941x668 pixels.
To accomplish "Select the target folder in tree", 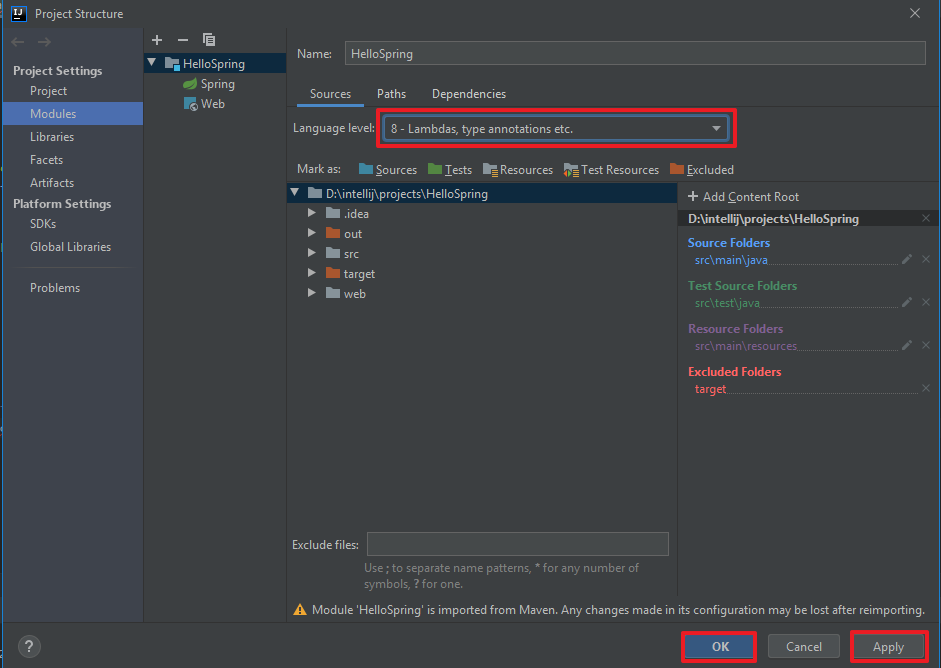I will click(x=359, y=274).
